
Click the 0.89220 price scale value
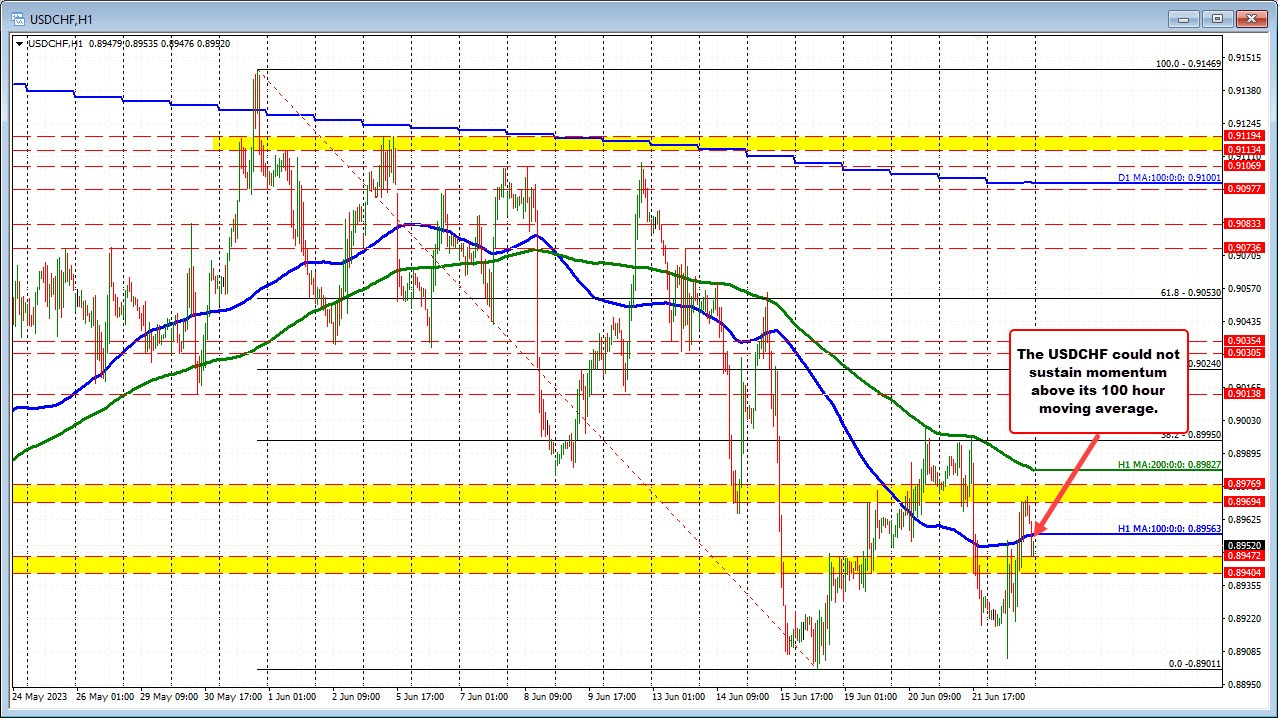[x=1245, y=619]
